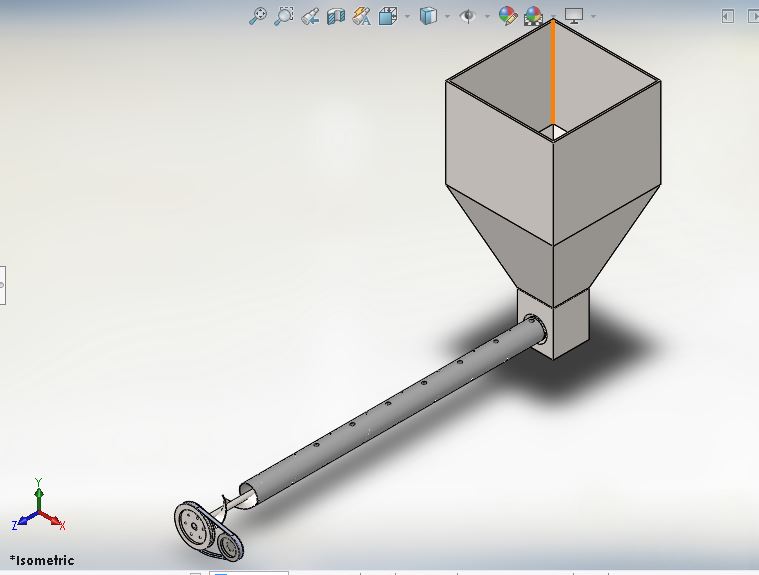The image size is (759, 575).
Task: Click the Apply Scene icon
Action: point(533,16)
